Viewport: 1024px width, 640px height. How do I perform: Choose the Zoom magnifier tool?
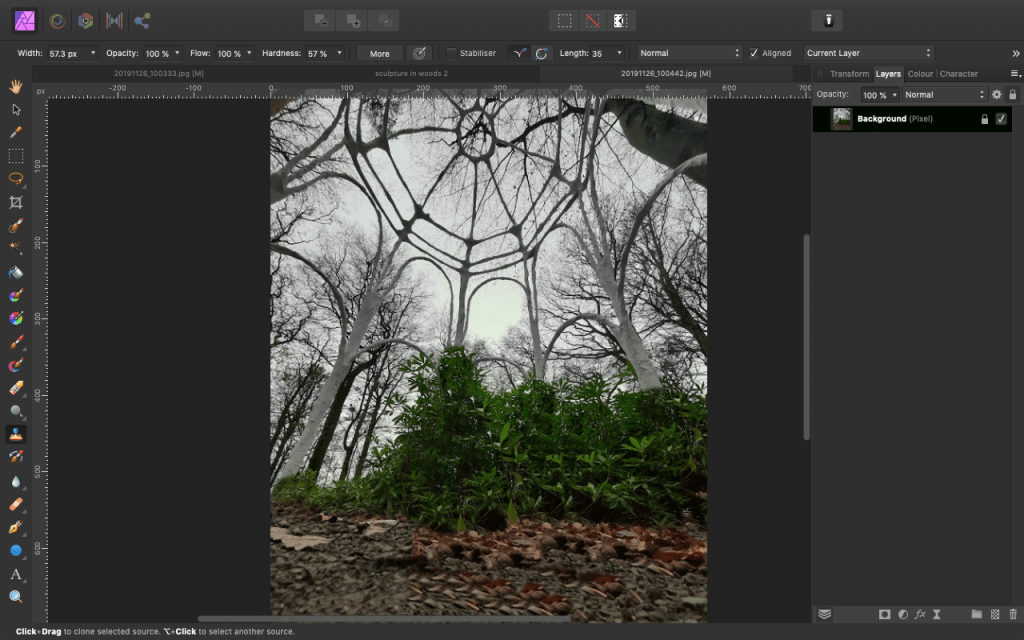coord(16,596)
